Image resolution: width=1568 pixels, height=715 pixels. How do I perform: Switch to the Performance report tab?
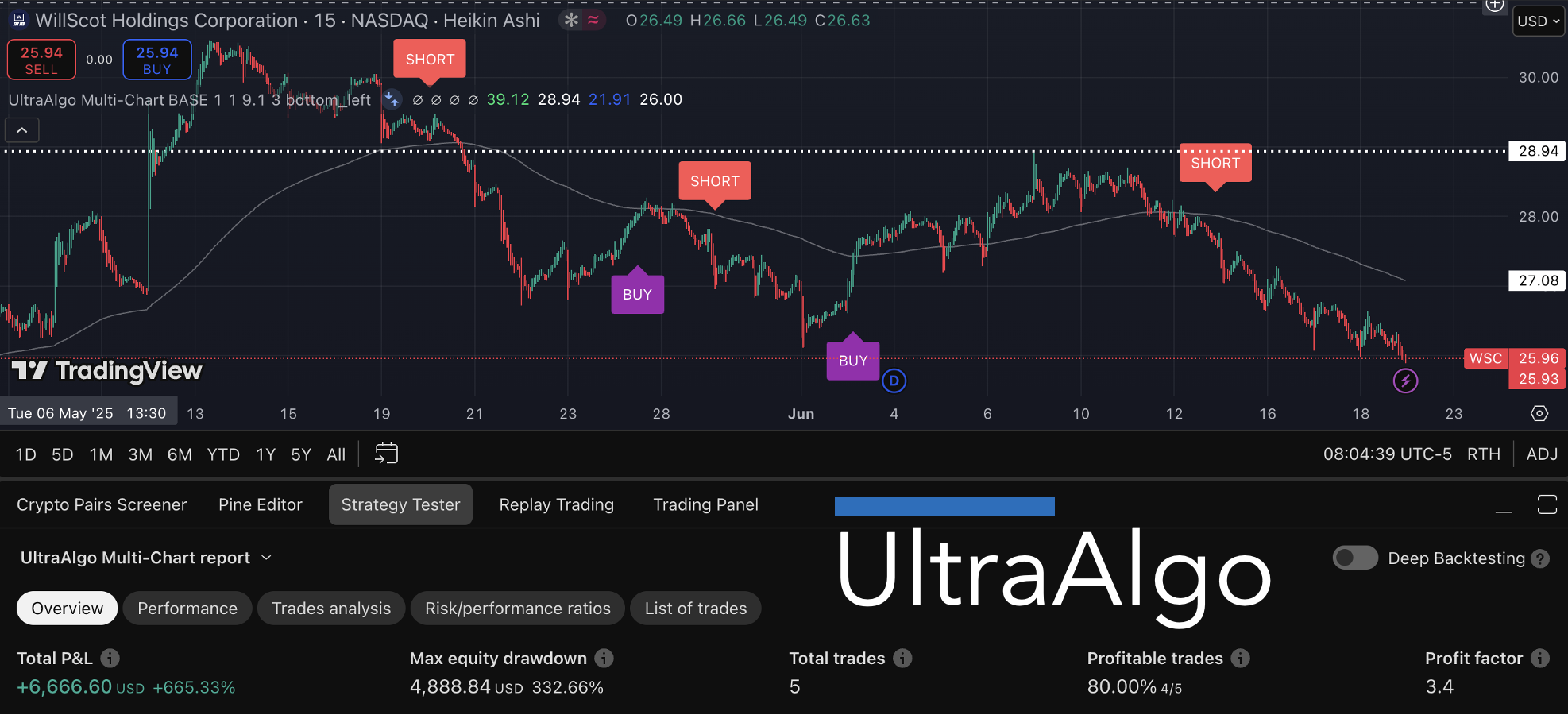point(187,609)
